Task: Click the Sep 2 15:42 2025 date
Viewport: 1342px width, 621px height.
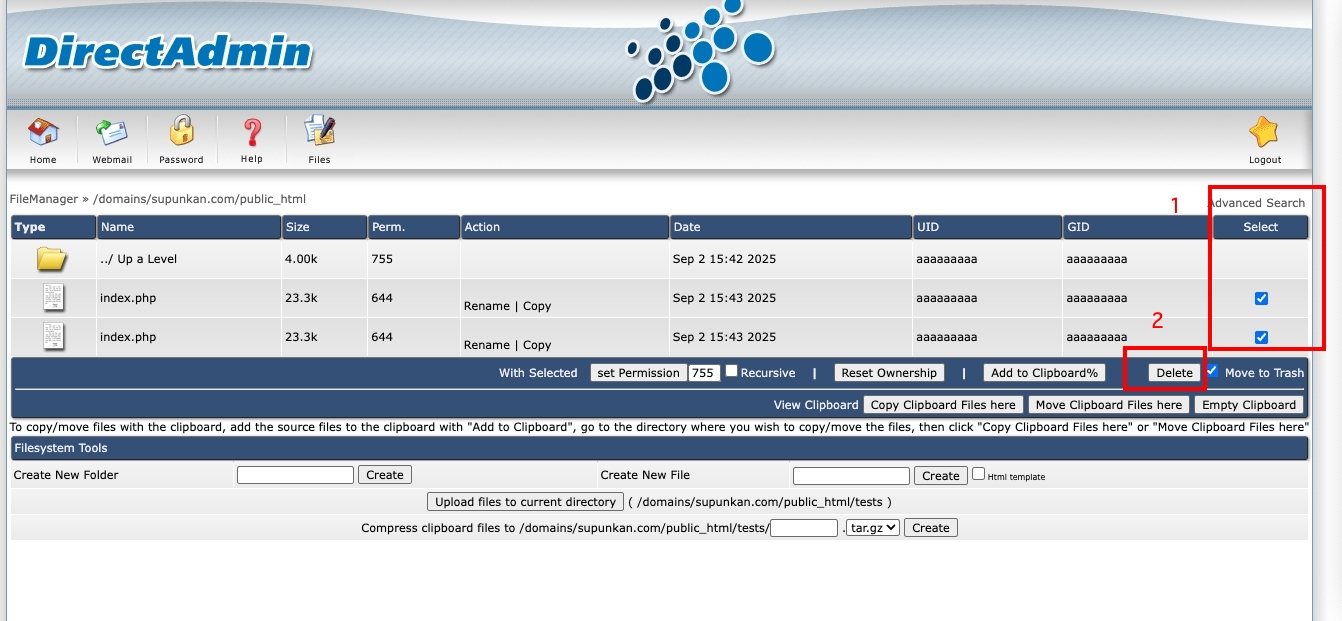Action: pyautogui.click(x=724, y=259)
